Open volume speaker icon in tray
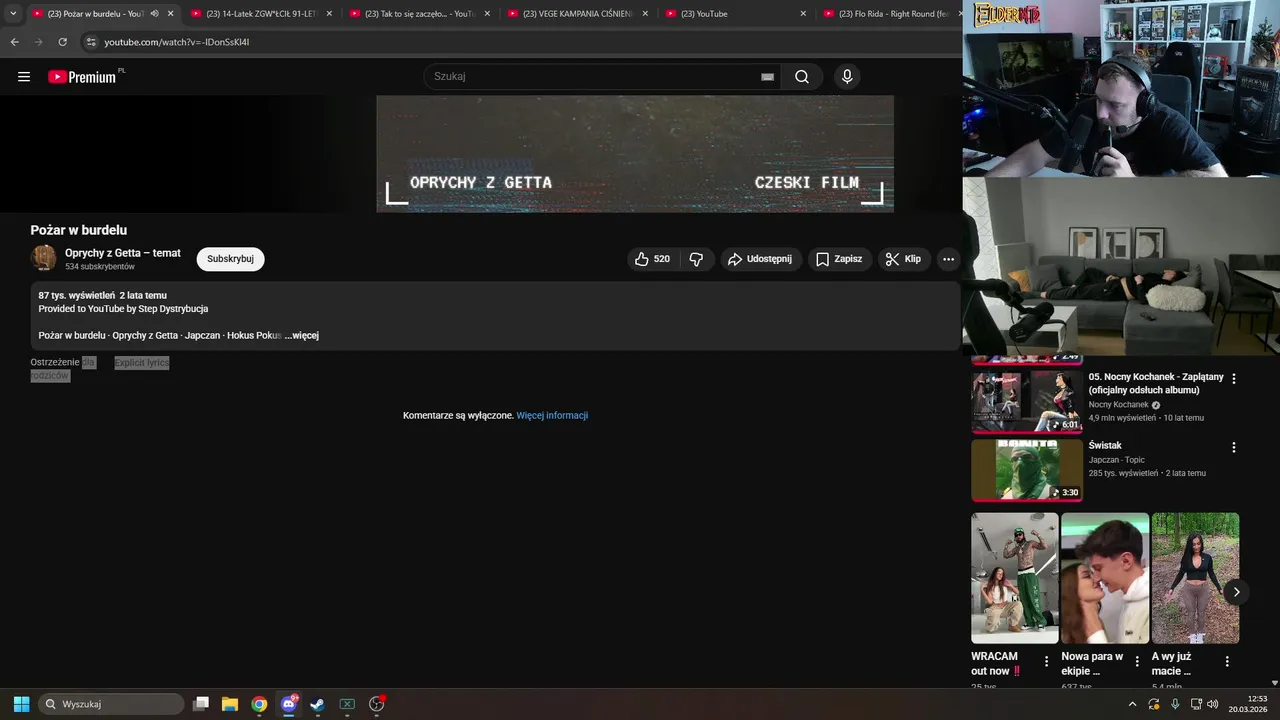The height and width of the screenshot is (720, 1280). [1212, 704]
